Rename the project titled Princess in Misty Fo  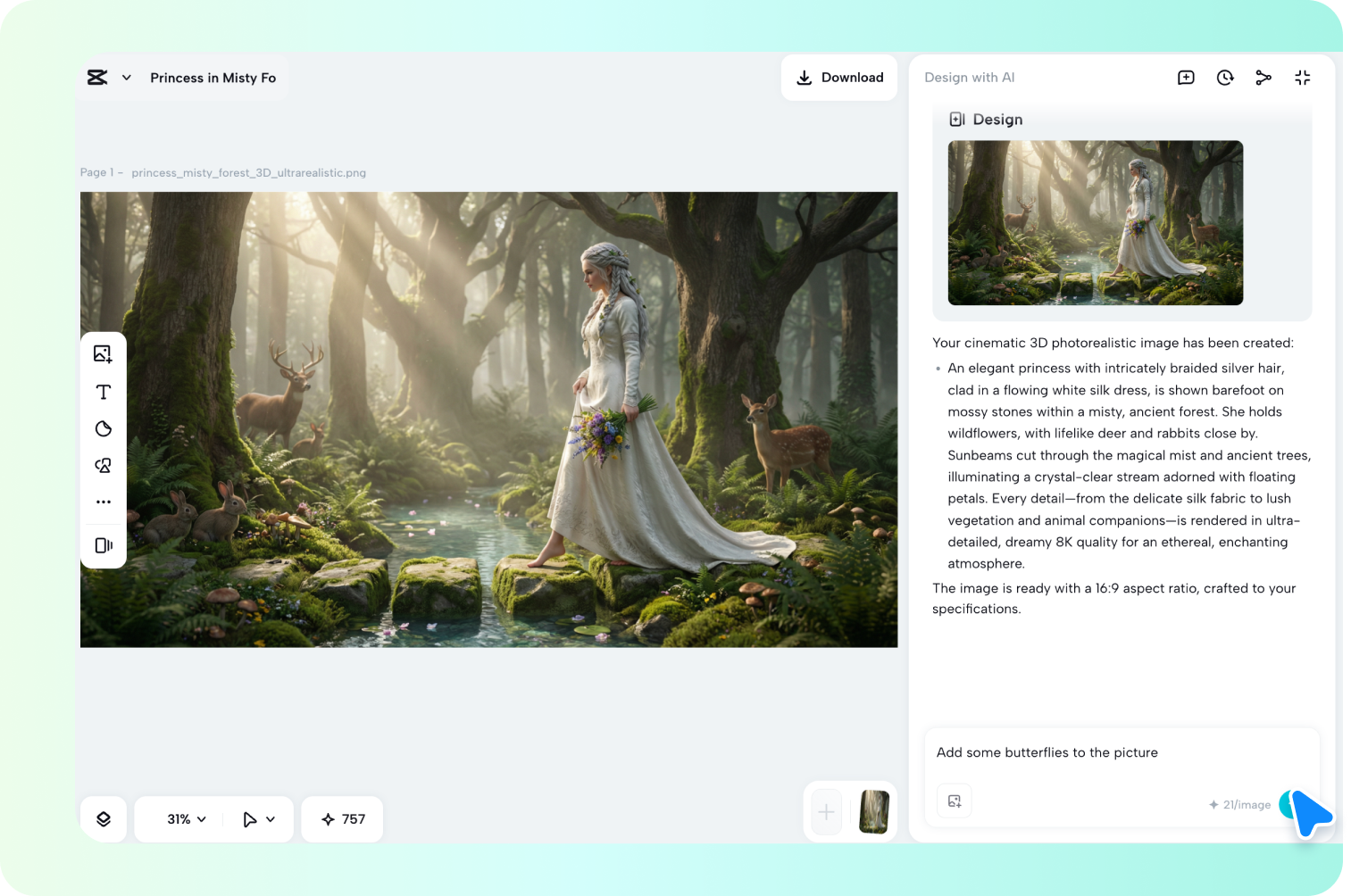point(213,78)
